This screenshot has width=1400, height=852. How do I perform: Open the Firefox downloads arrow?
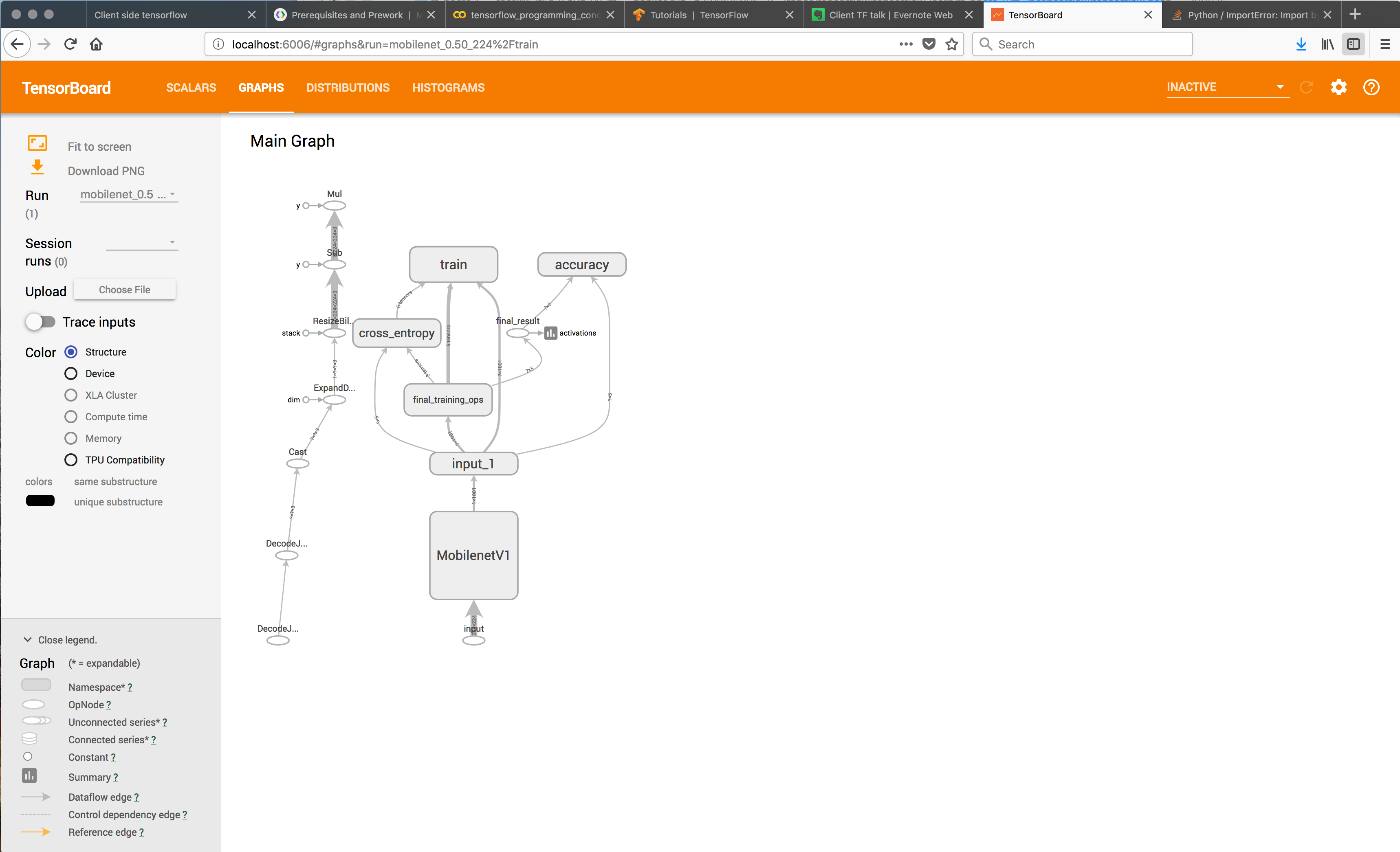(x=1301, y=44)
